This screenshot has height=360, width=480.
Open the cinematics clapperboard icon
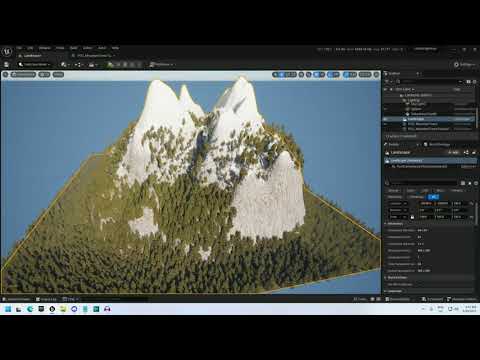point(92,64)
